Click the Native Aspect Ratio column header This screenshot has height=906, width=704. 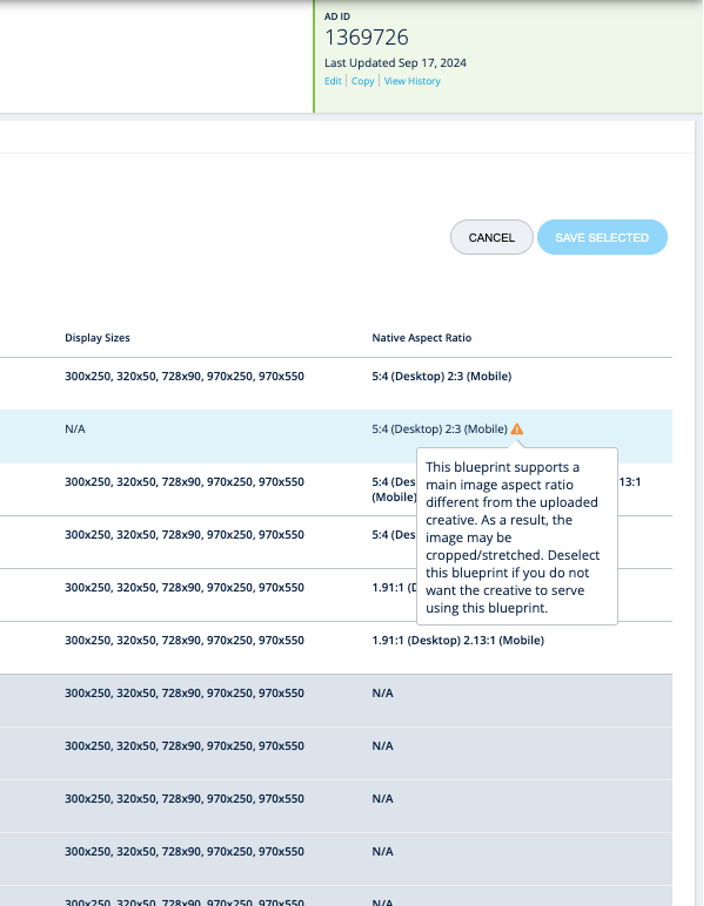[x=421, y=338]
